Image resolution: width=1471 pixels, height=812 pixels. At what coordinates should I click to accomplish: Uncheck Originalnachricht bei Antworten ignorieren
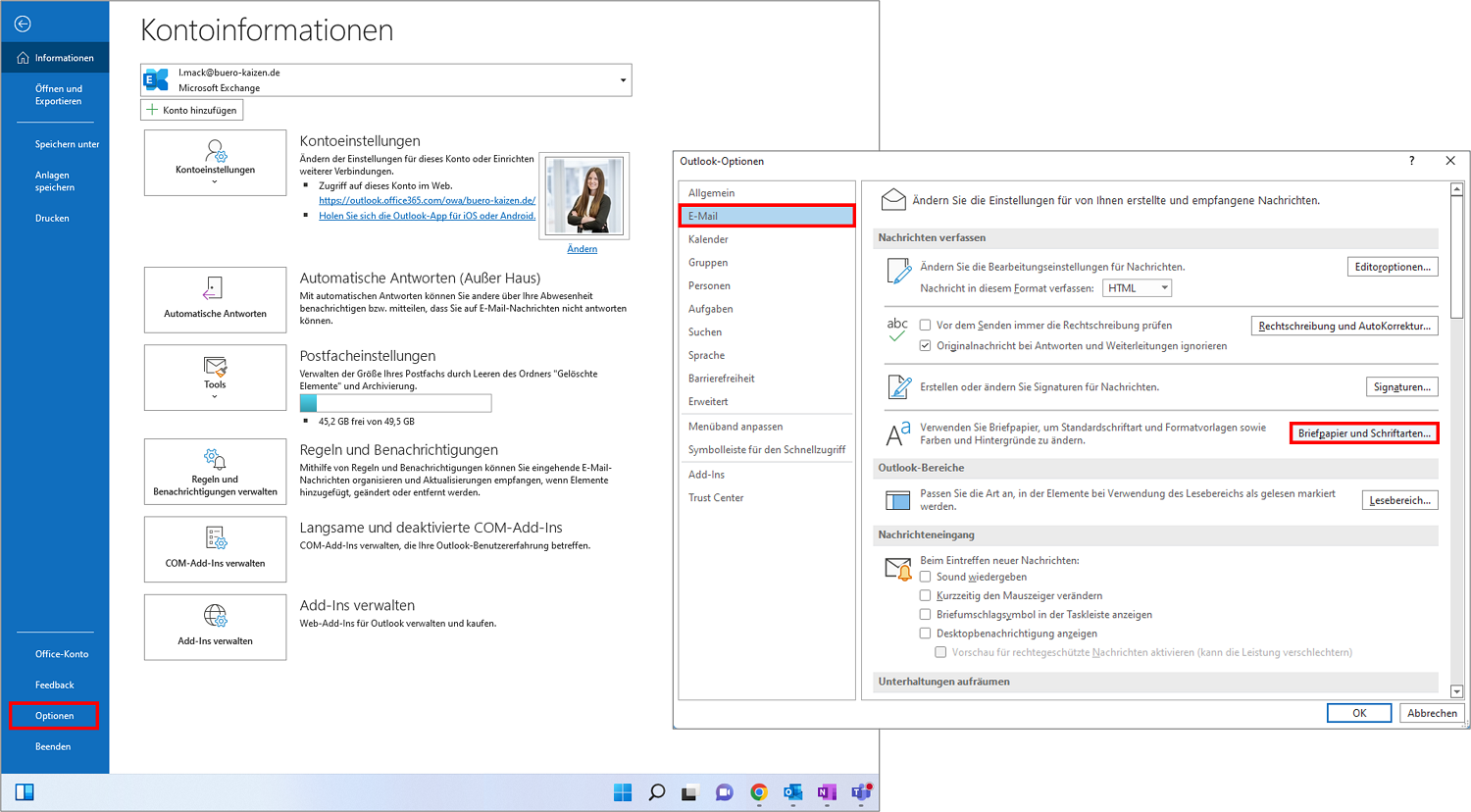pos(925,345)
